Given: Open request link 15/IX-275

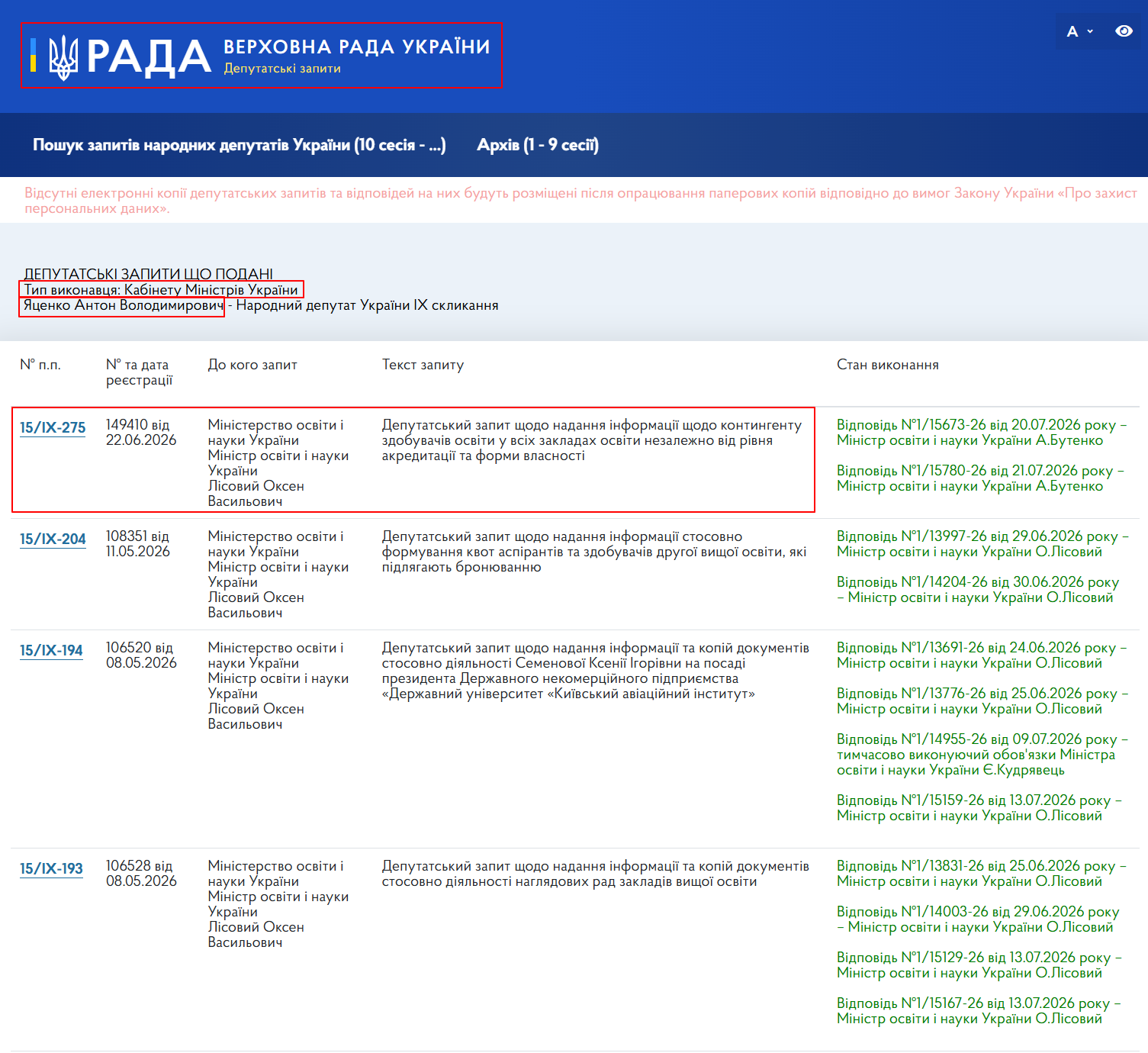Looking at the screenshot, I should [53, 427].
